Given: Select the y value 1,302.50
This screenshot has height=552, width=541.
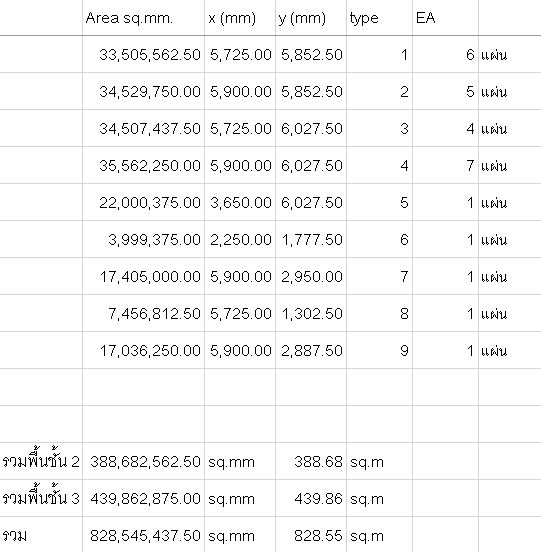Looking at the screenshot, I should click(x=311, y=313).
